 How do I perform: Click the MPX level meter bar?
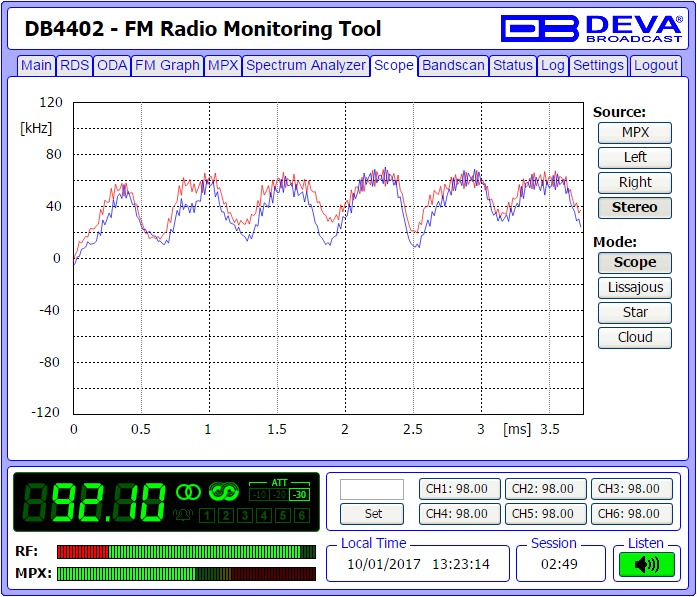coord(186,574)
